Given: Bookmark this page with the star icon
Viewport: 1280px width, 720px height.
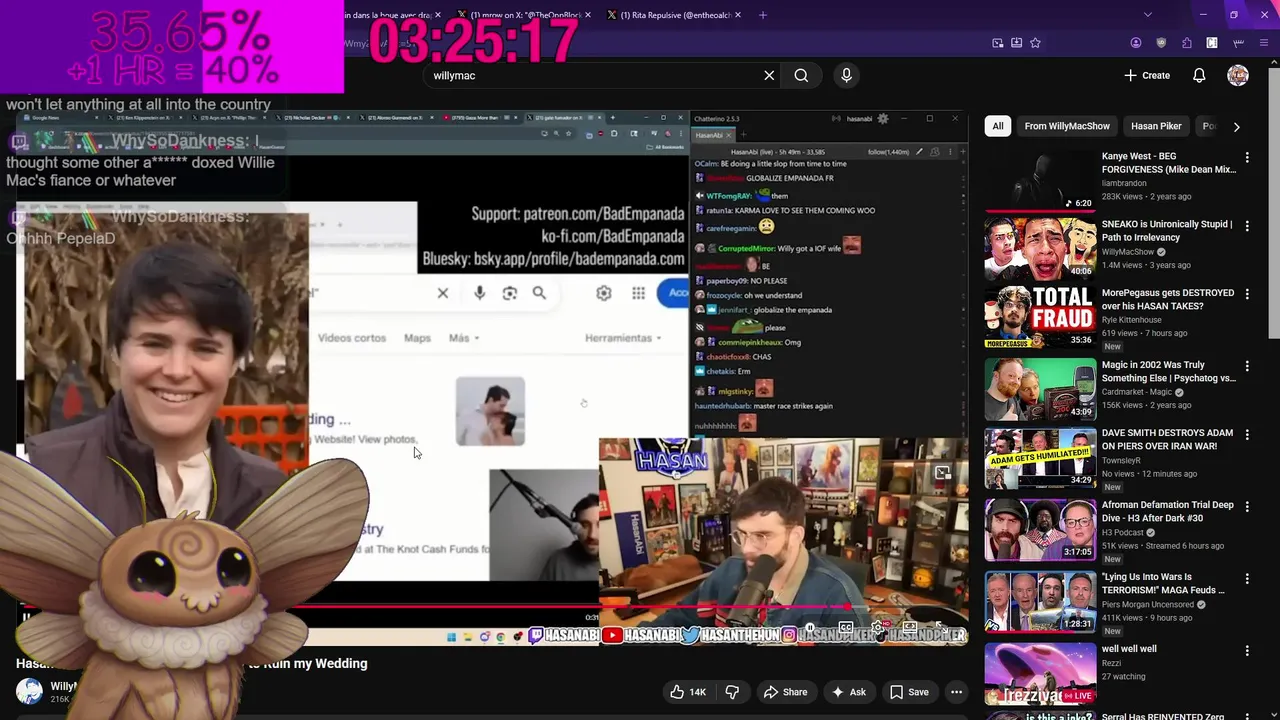Looking at the screenshot, I should [1035, 43].
